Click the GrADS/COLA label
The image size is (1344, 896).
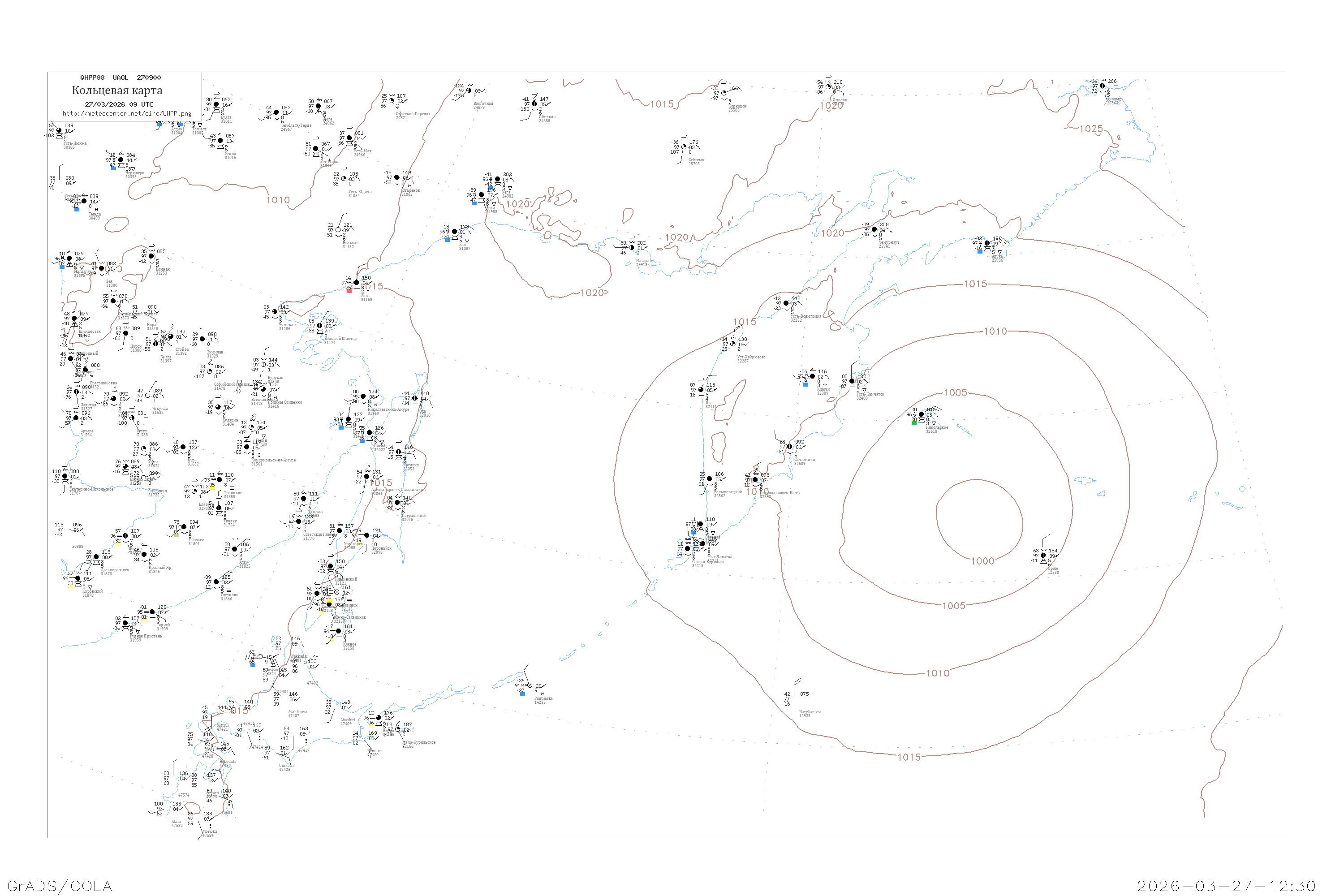pos(60,886)
